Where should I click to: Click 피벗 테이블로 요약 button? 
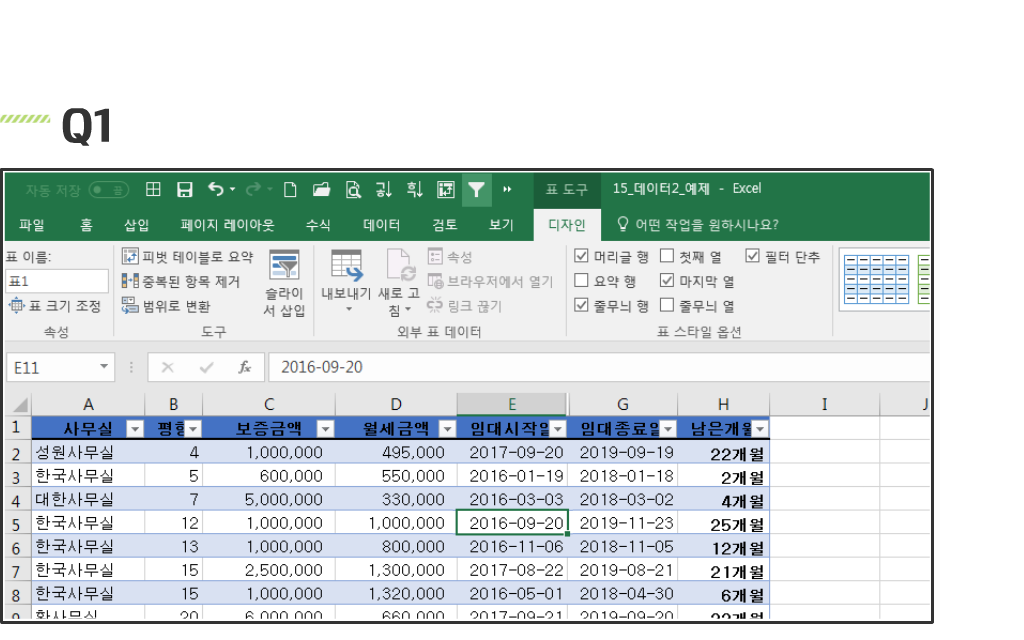pos(187,257)
